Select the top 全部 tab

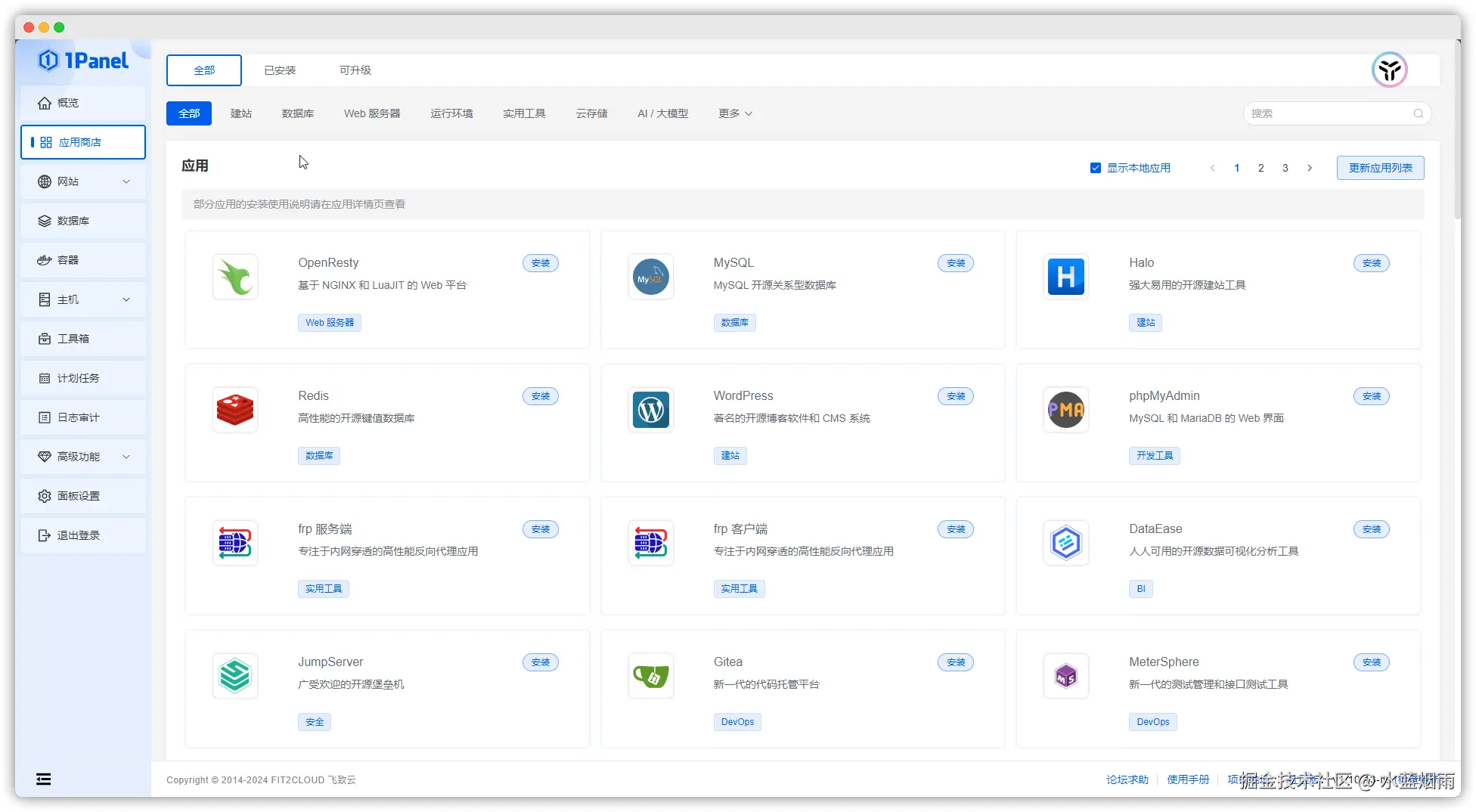[x=204, y=70]
